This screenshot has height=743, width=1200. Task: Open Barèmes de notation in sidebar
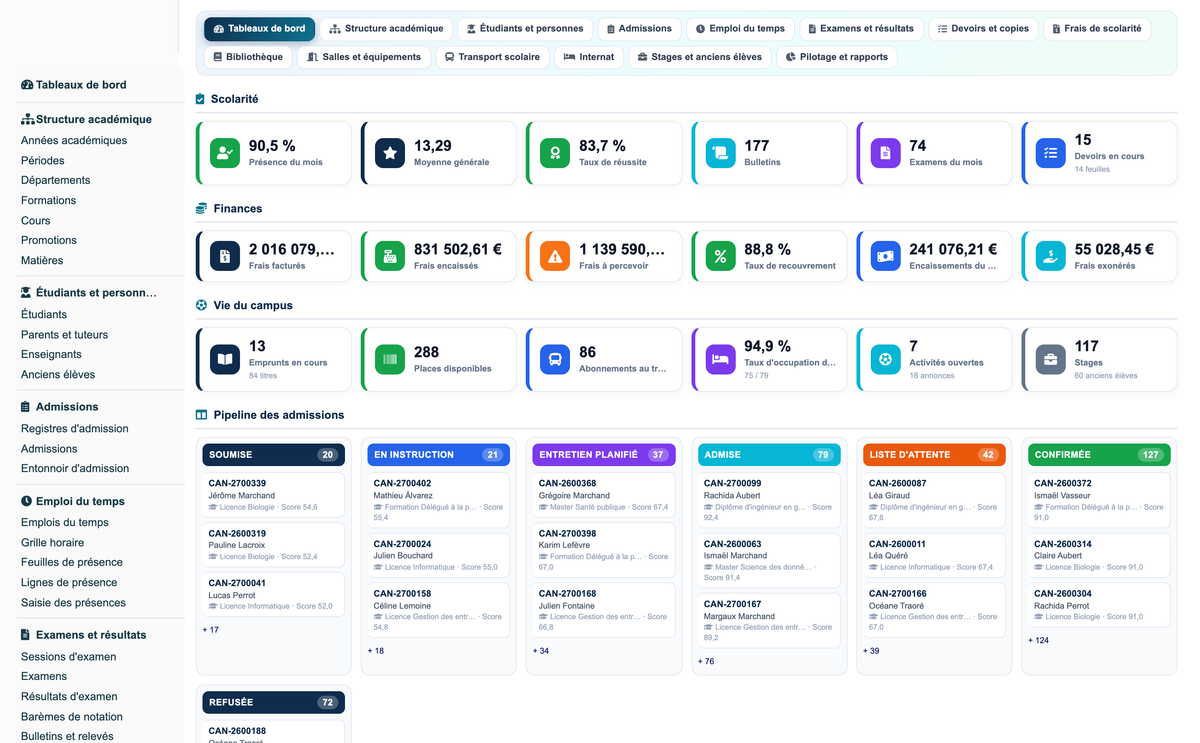pyautogui.click(x=72, y=717)
